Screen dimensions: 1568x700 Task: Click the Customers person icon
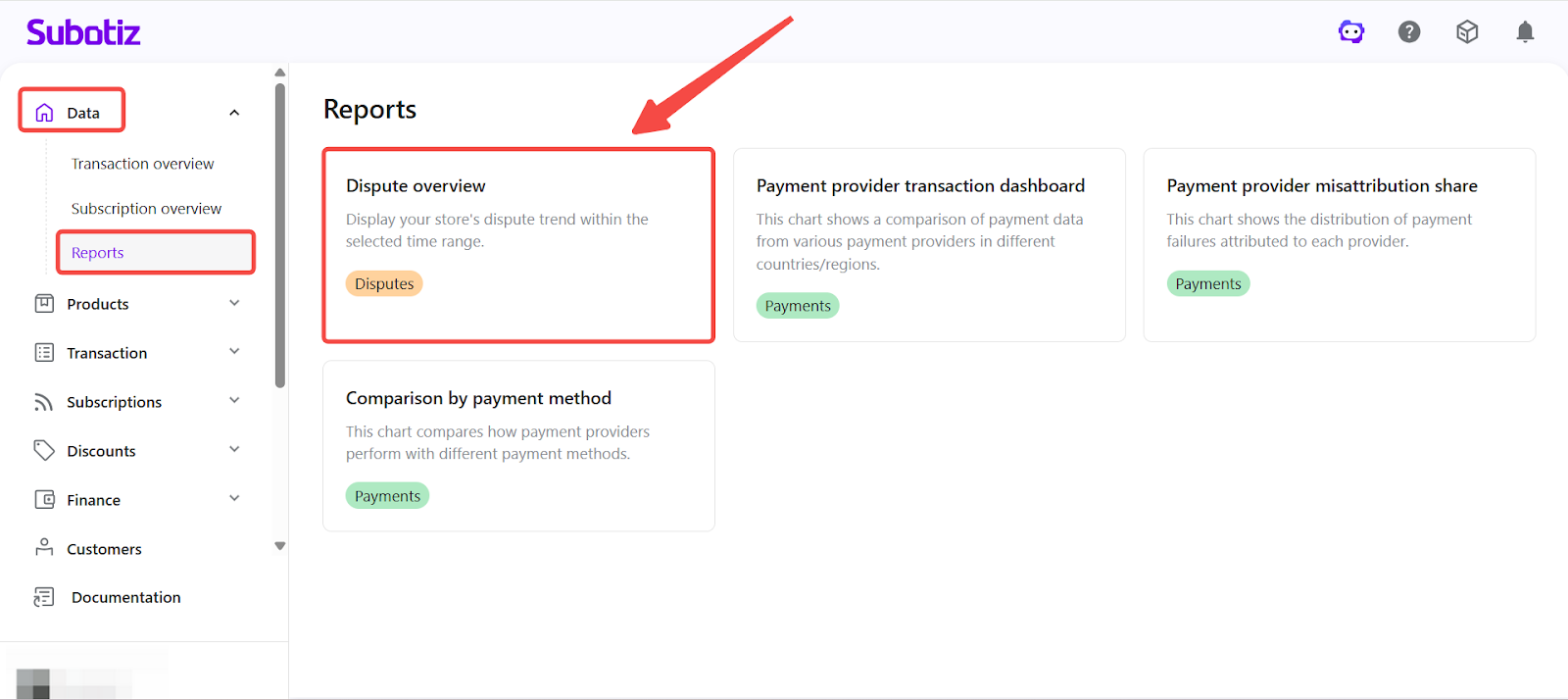point(44,548)
